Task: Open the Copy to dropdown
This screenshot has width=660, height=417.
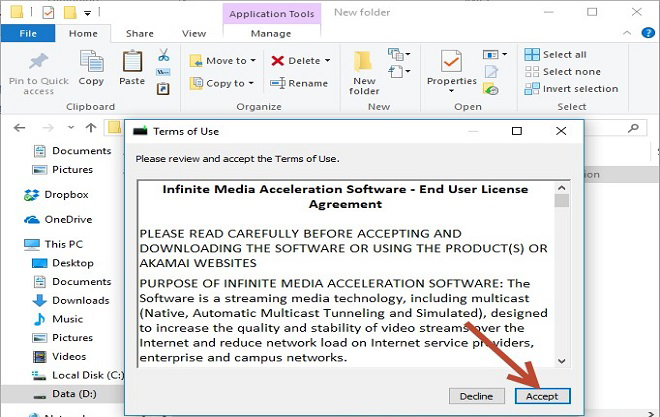Action: point(221,83)
